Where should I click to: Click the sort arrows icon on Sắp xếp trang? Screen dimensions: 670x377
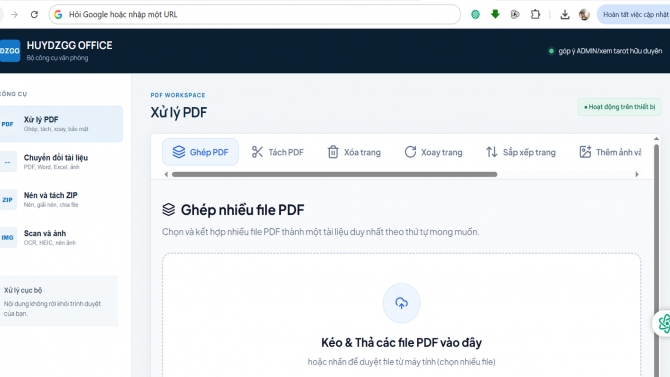point(491,152)
